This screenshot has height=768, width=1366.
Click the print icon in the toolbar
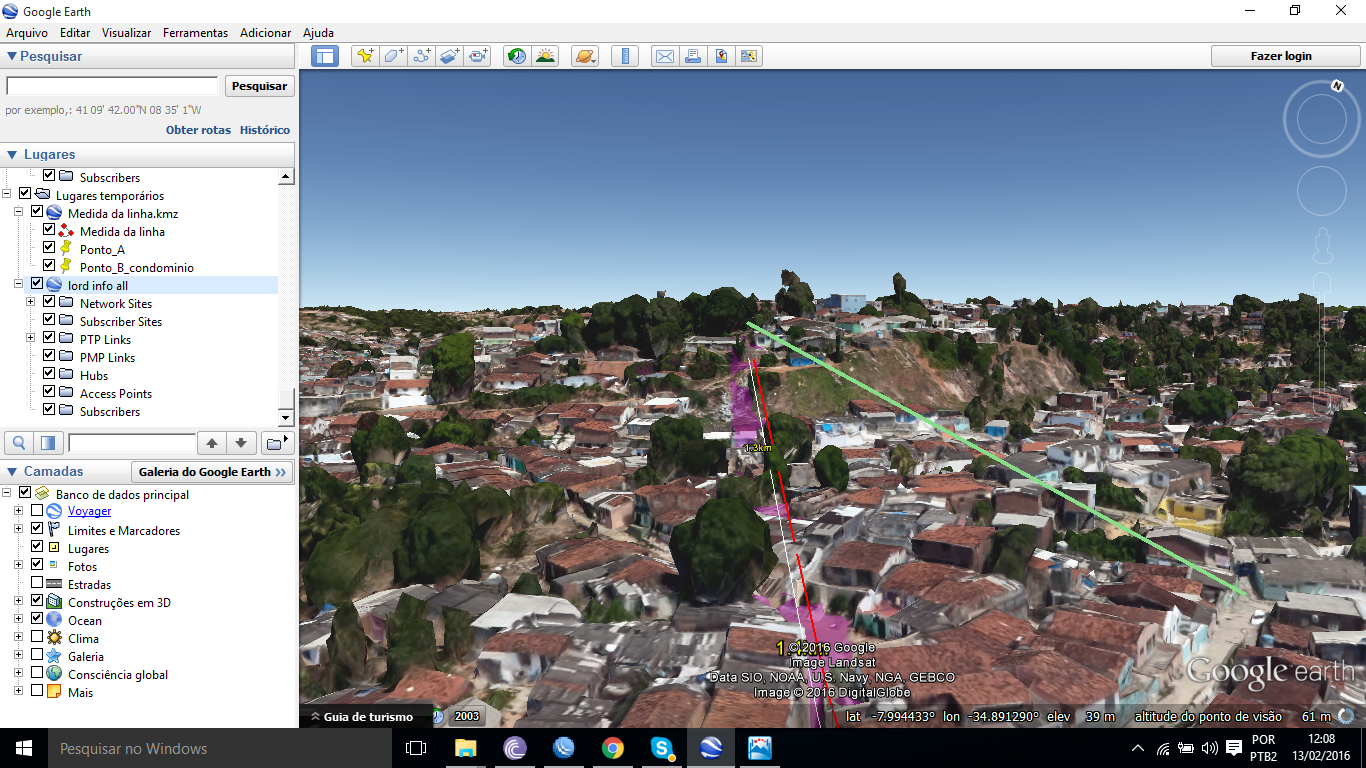click(692, 56)
